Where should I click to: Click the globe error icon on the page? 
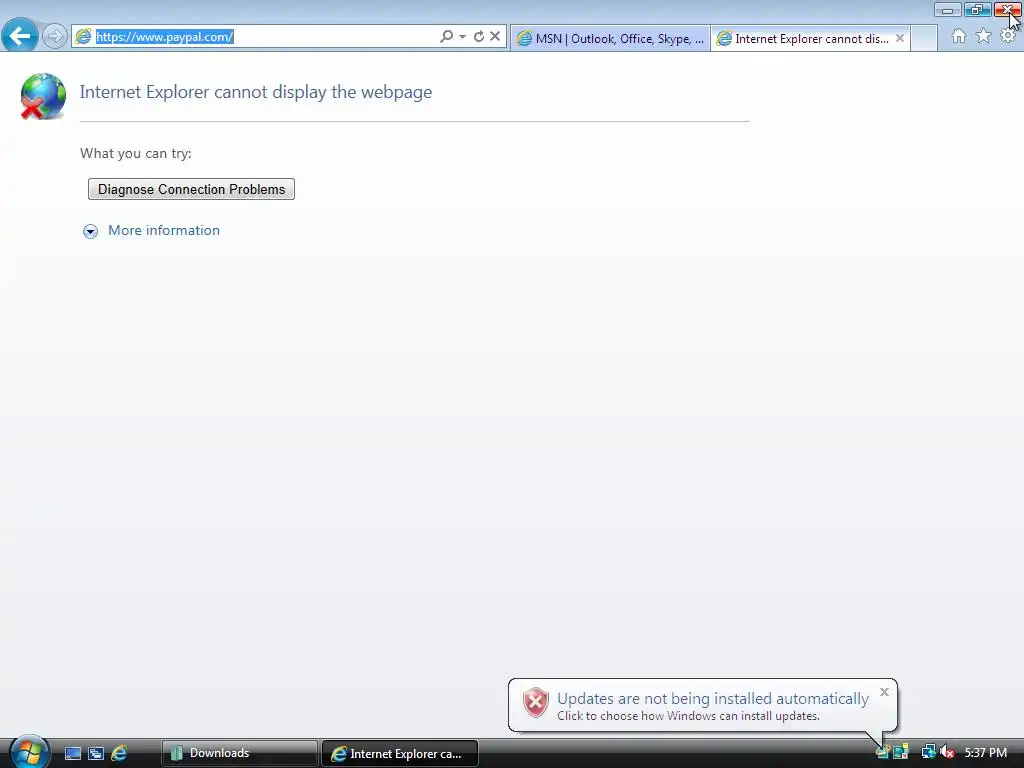click(42, 97)
